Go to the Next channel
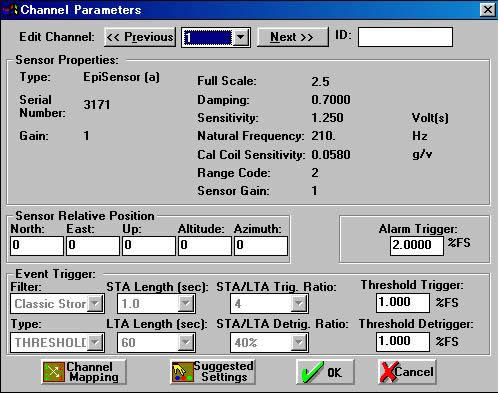The width and height of the screenshot is (498, 393). pyautogui.click(x=293, y=37)
